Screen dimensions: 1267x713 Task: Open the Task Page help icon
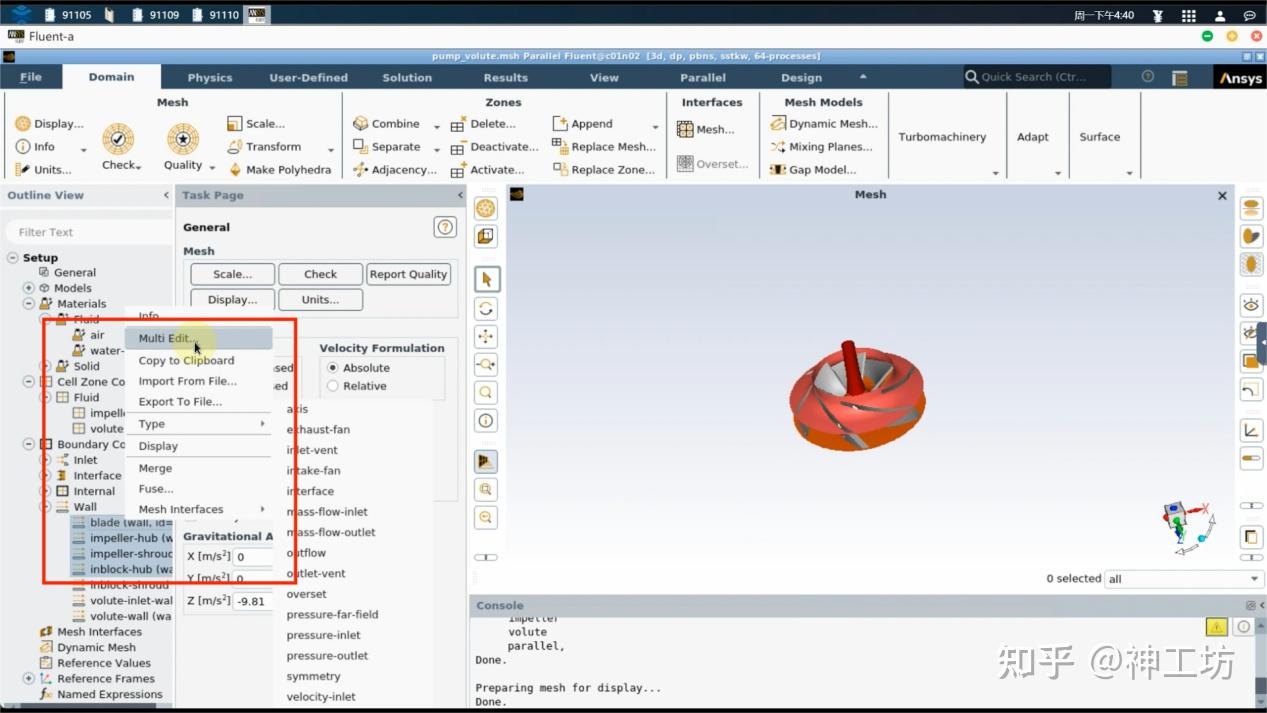[445, 228]
